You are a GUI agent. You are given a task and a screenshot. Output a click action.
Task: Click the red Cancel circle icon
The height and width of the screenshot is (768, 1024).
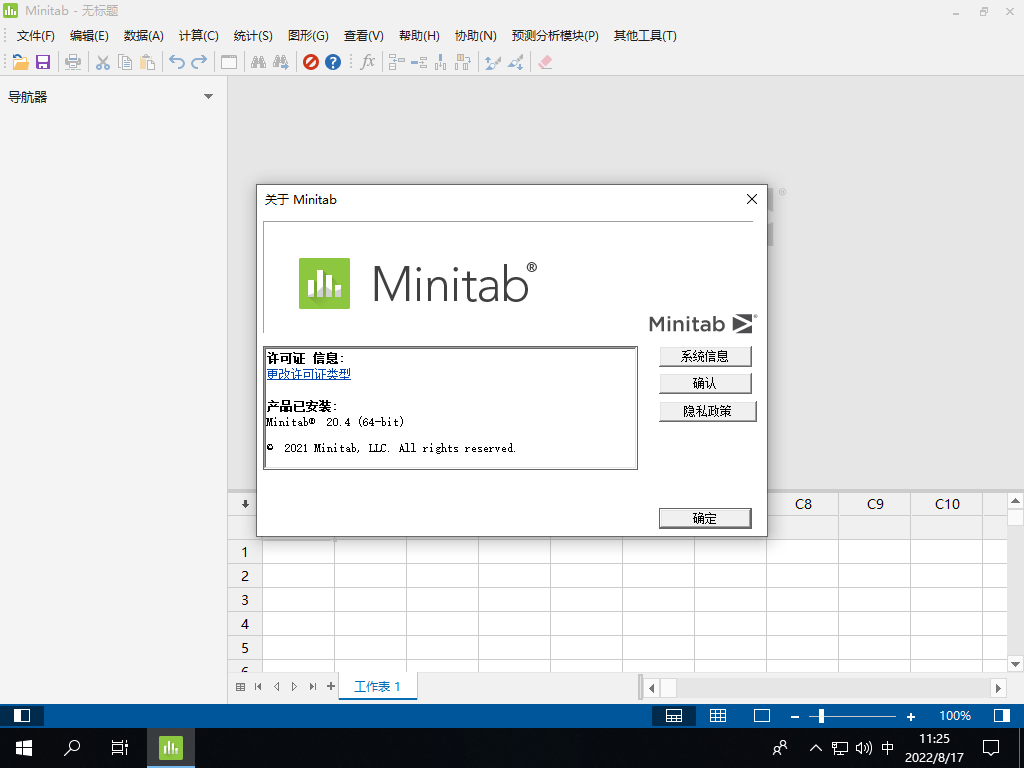coord(311,62)
